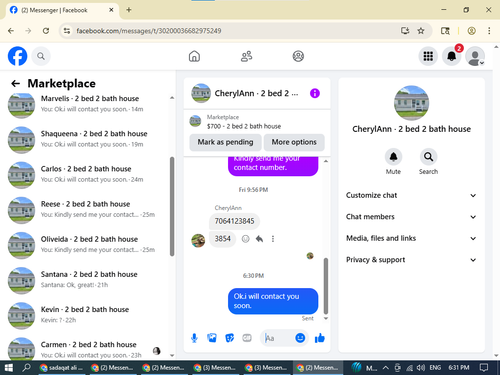
Task: Go to Home feed icon
Action: 194,56
